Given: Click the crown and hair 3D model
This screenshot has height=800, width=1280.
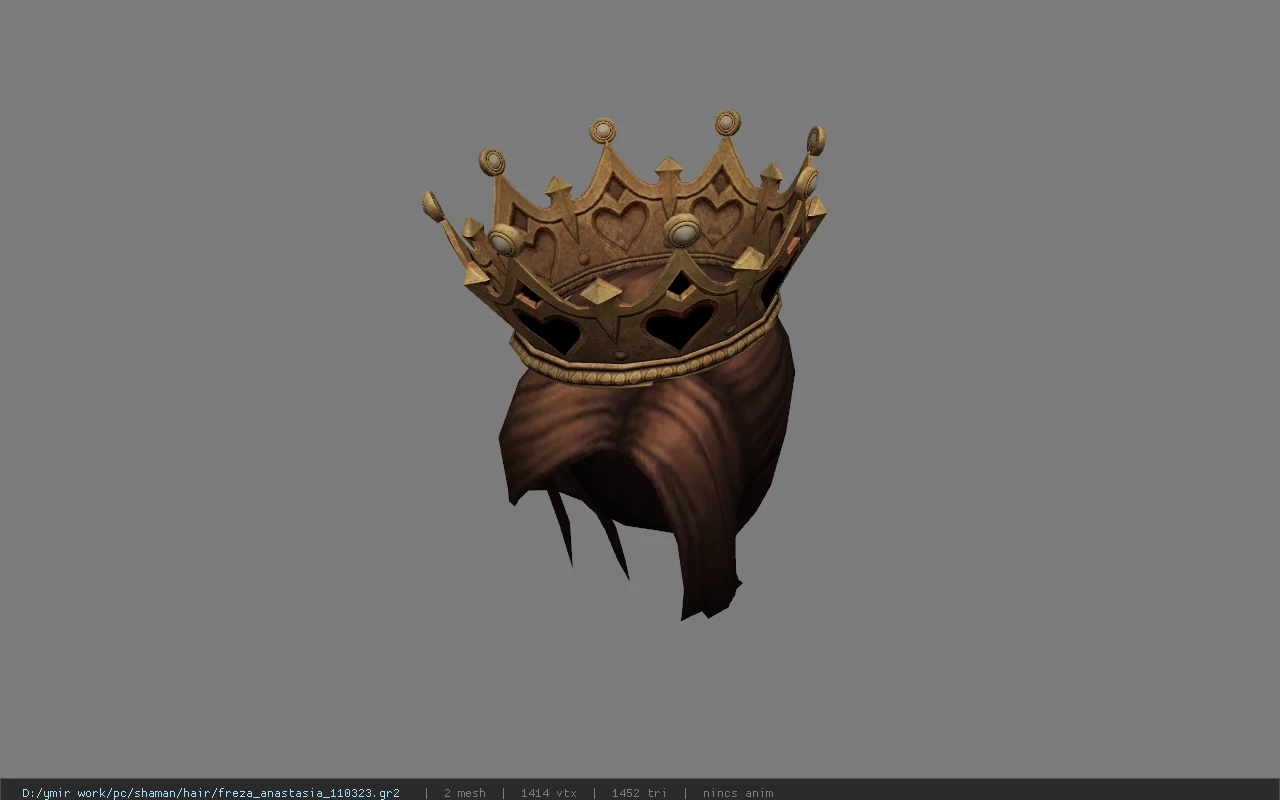Looking at the screenshot, I should tap(624, 365).
